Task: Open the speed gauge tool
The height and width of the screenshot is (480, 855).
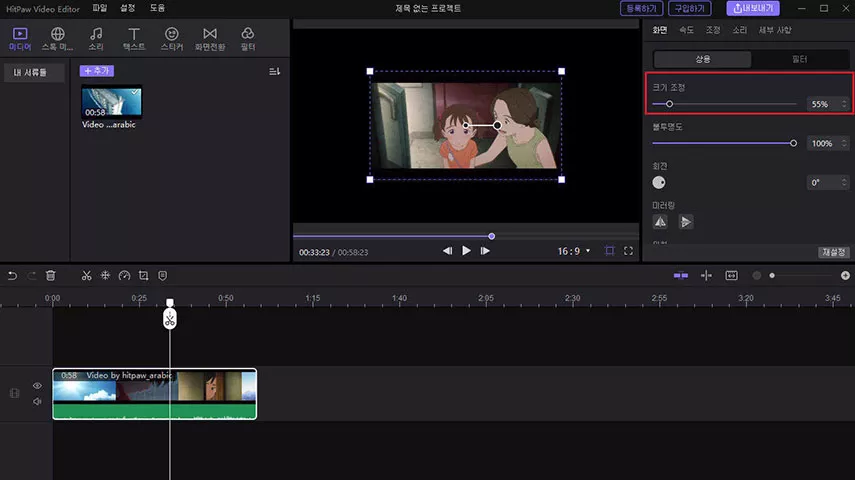Action: 124,275
